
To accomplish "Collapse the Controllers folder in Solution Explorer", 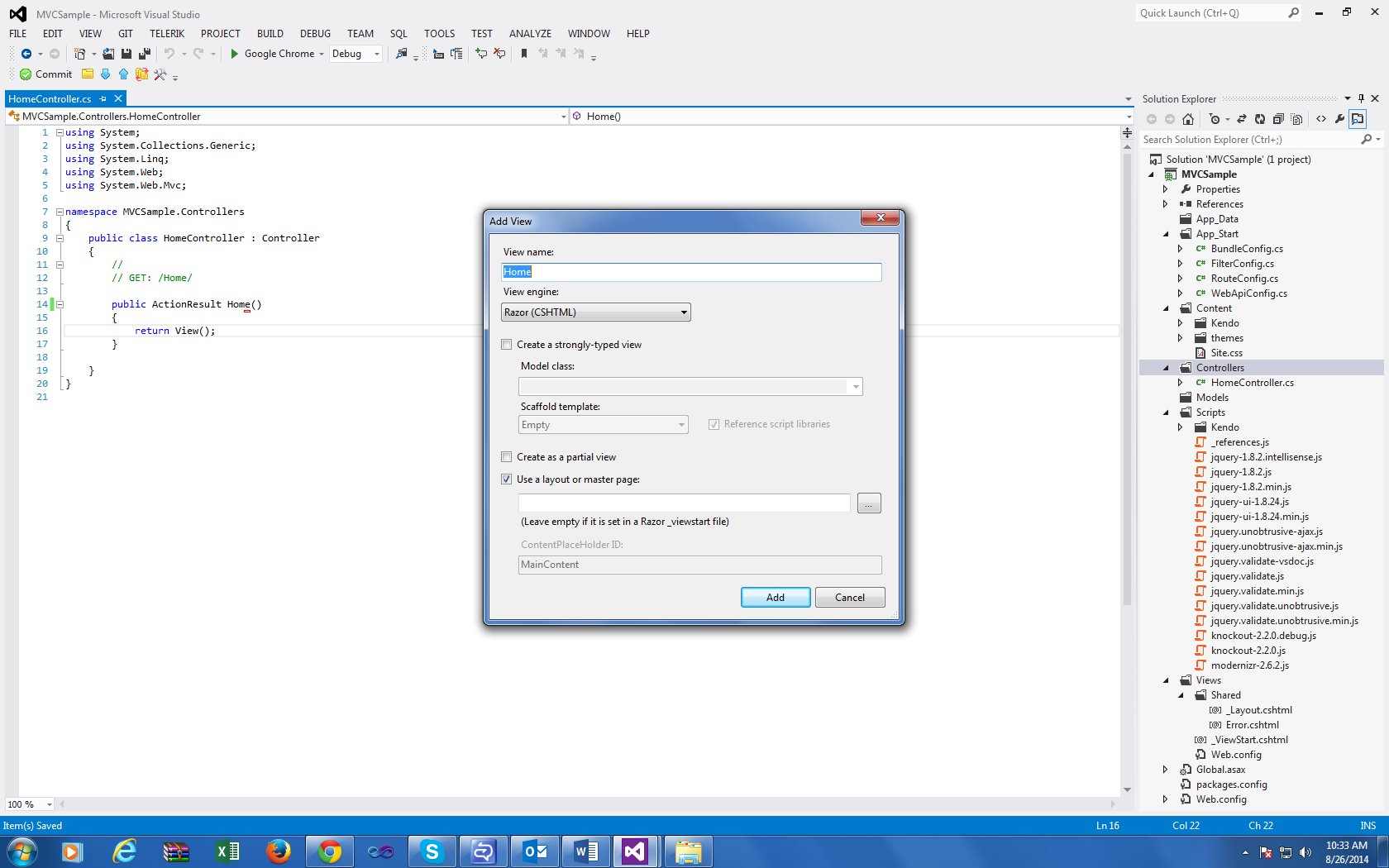I will 1167,368.
